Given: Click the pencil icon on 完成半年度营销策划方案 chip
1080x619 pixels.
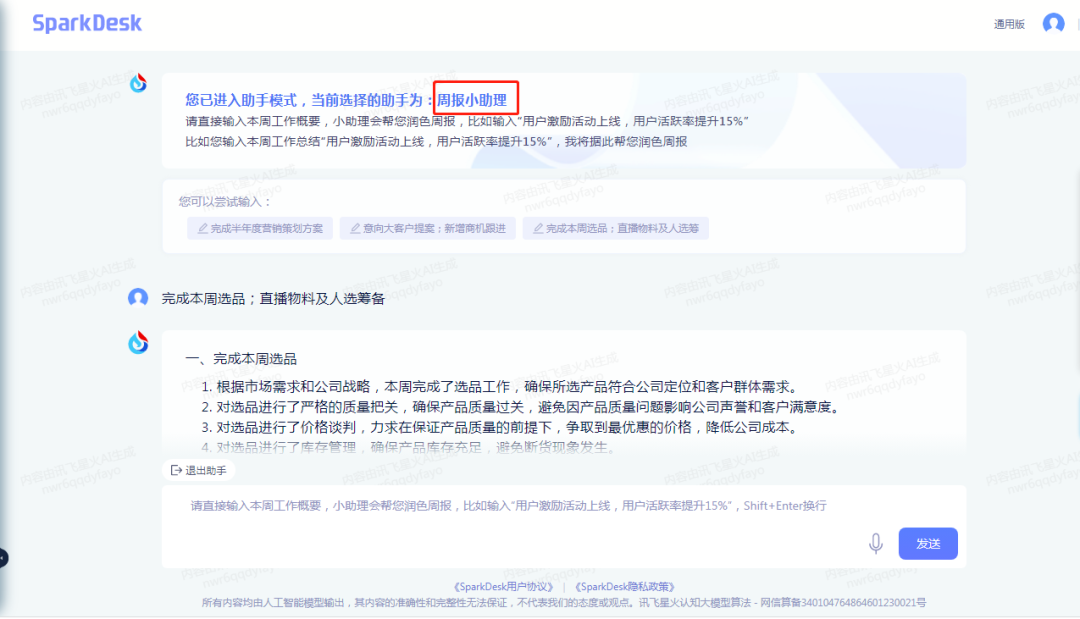Looking at the screenshot, I should pos(202,229).
